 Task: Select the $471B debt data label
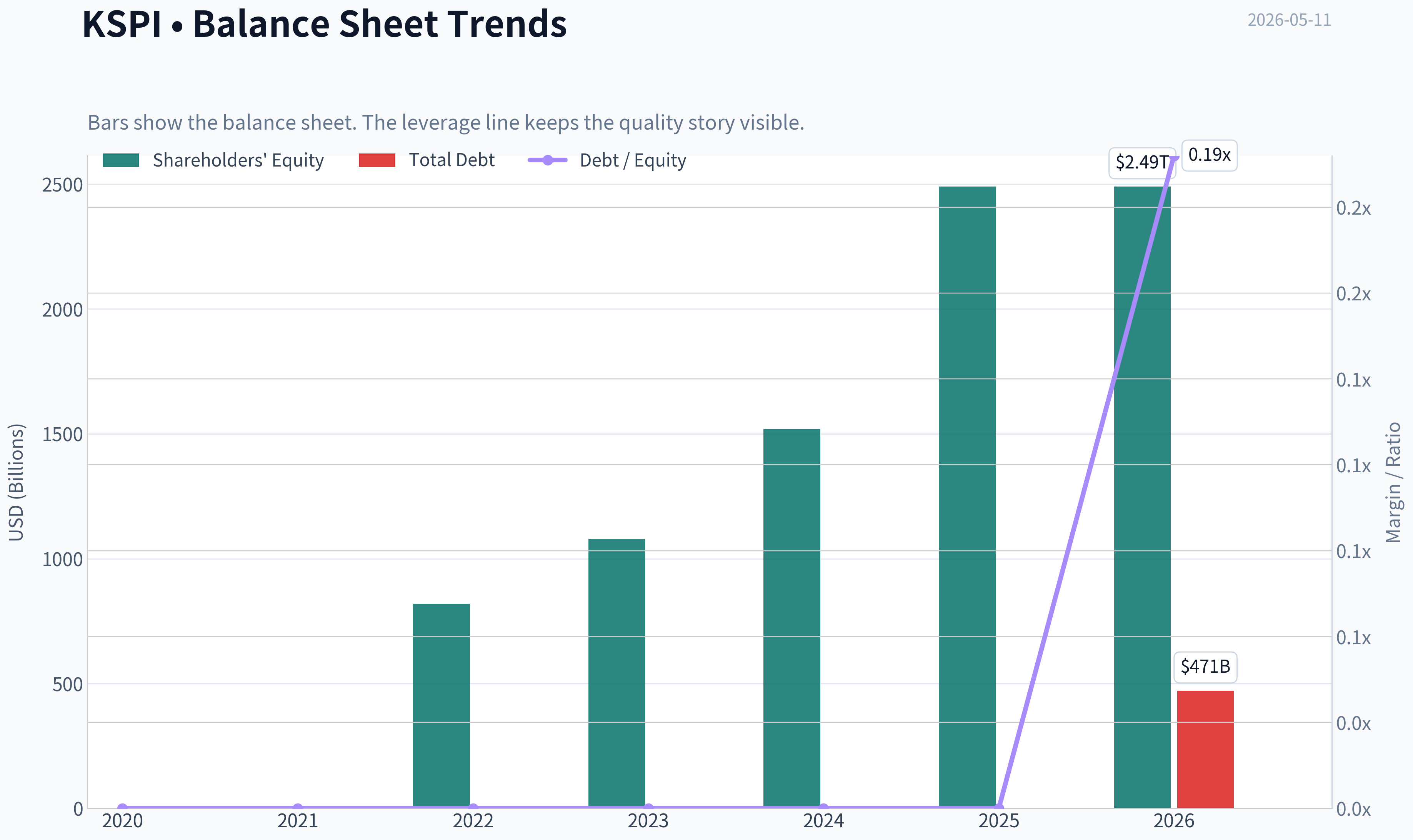pyautogui.click(x=1205, y=667)
